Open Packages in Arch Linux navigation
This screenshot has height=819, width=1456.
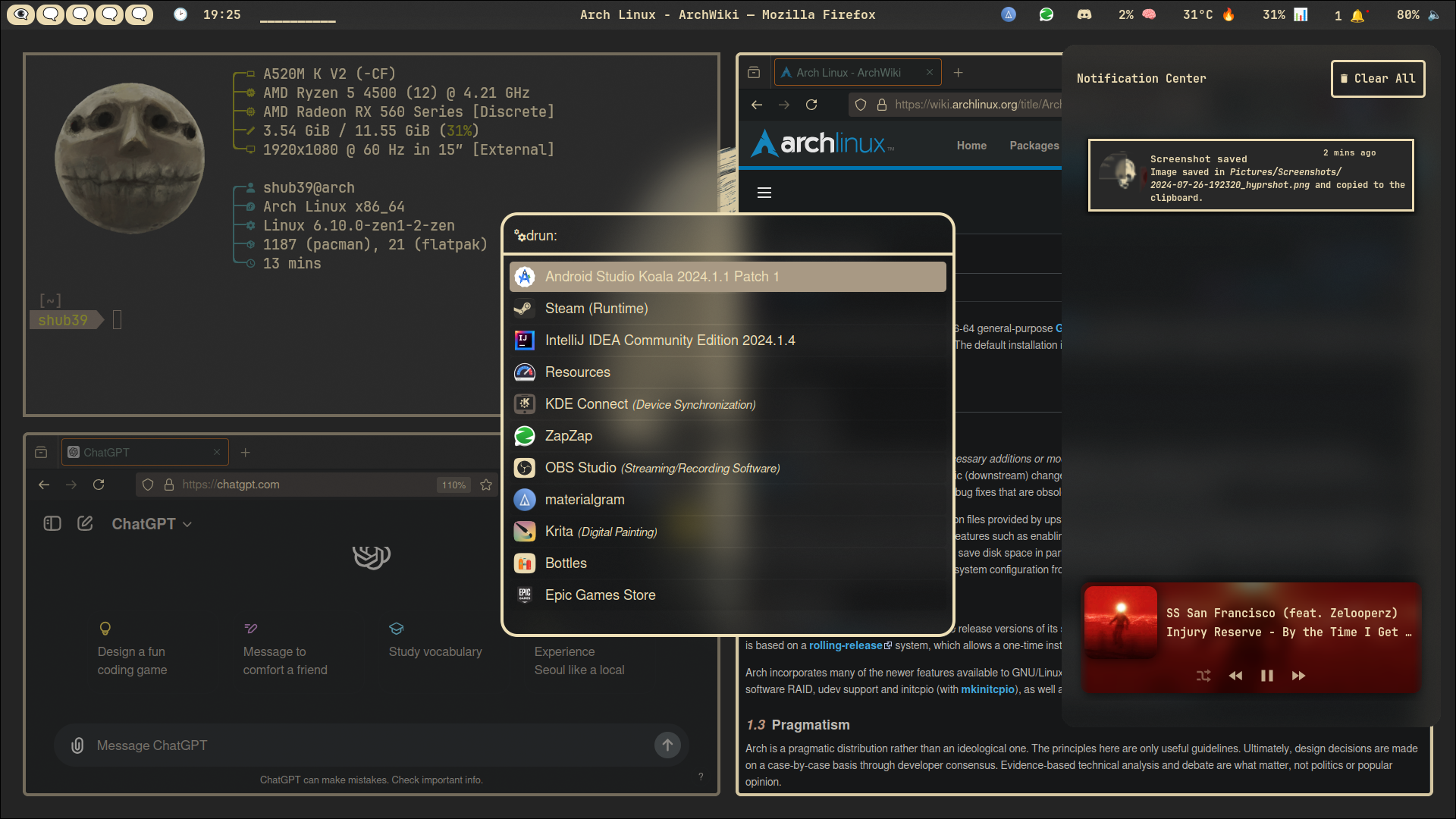[x=1034, y=146]
